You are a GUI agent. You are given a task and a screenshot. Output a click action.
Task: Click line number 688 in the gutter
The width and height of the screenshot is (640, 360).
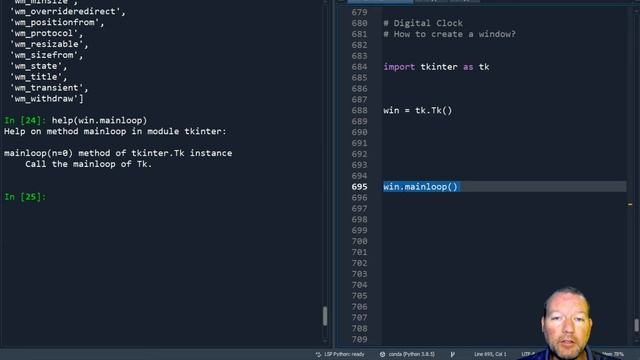[x=359, y=111]
